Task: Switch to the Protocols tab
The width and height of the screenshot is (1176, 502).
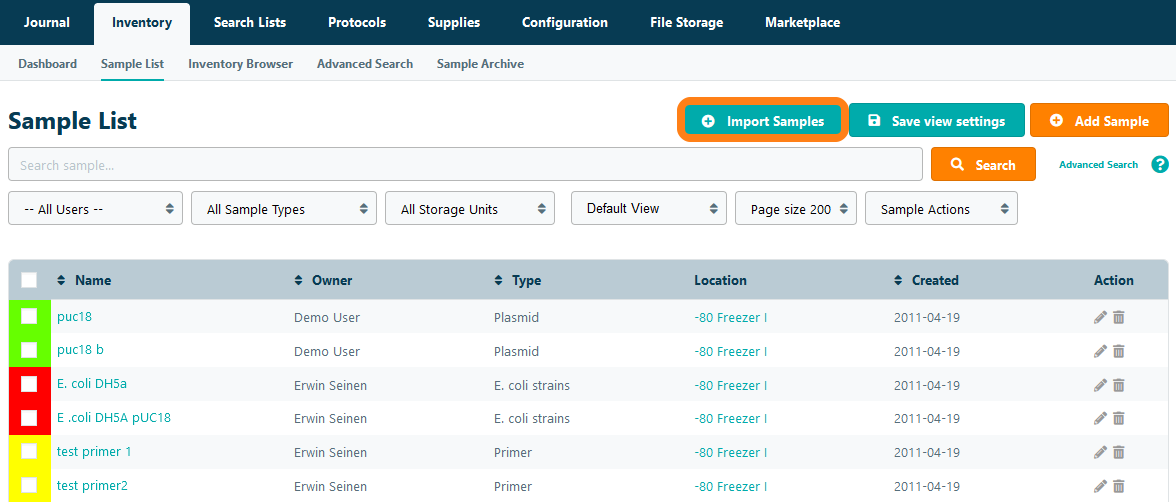Action: coord(356,22)
